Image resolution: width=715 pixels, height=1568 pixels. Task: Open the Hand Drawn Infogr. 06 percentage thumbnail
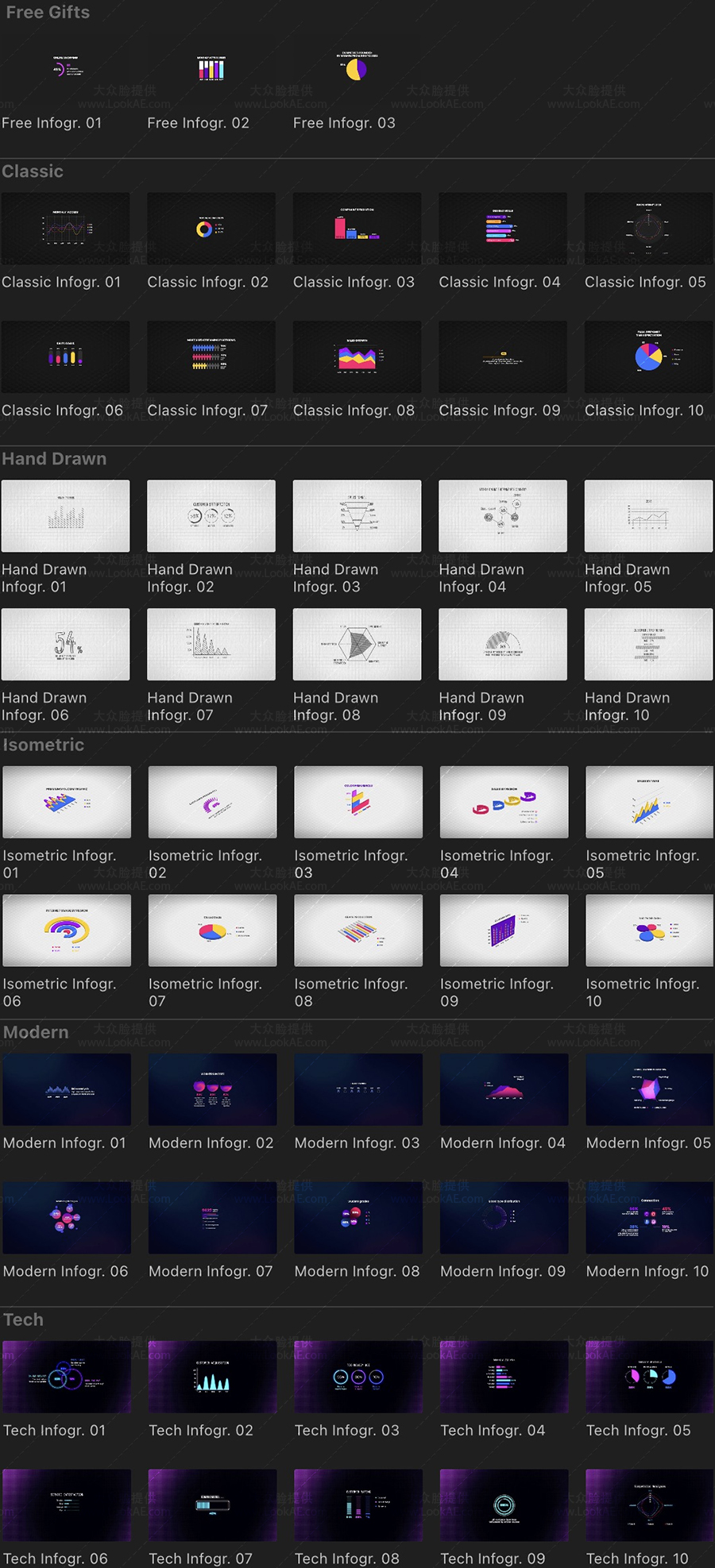pyautogui.click(x=65, y=645)
